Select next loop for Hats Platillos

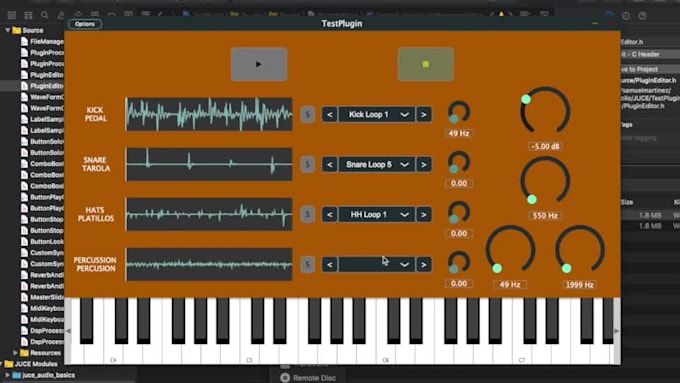click(424, 214)
